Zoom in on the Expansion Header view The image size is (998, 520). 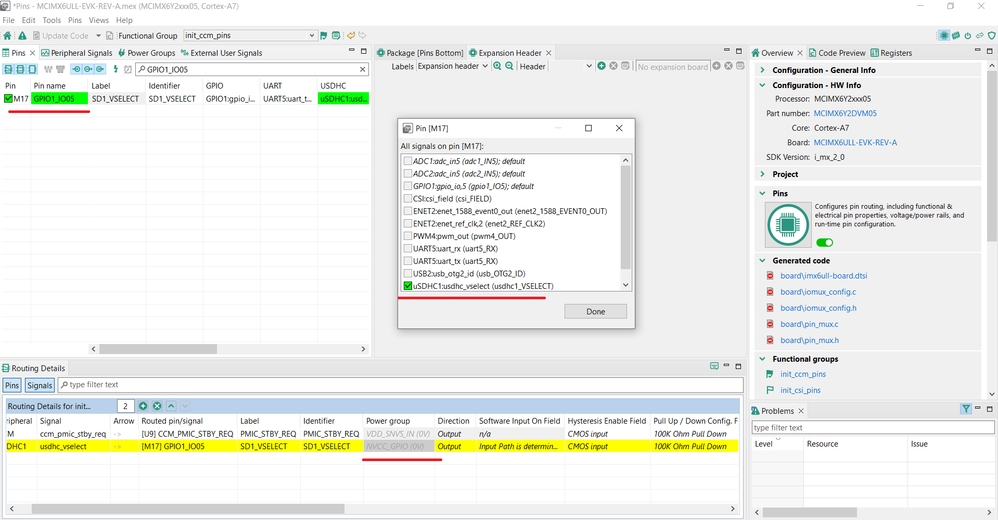tap(497, 66)
